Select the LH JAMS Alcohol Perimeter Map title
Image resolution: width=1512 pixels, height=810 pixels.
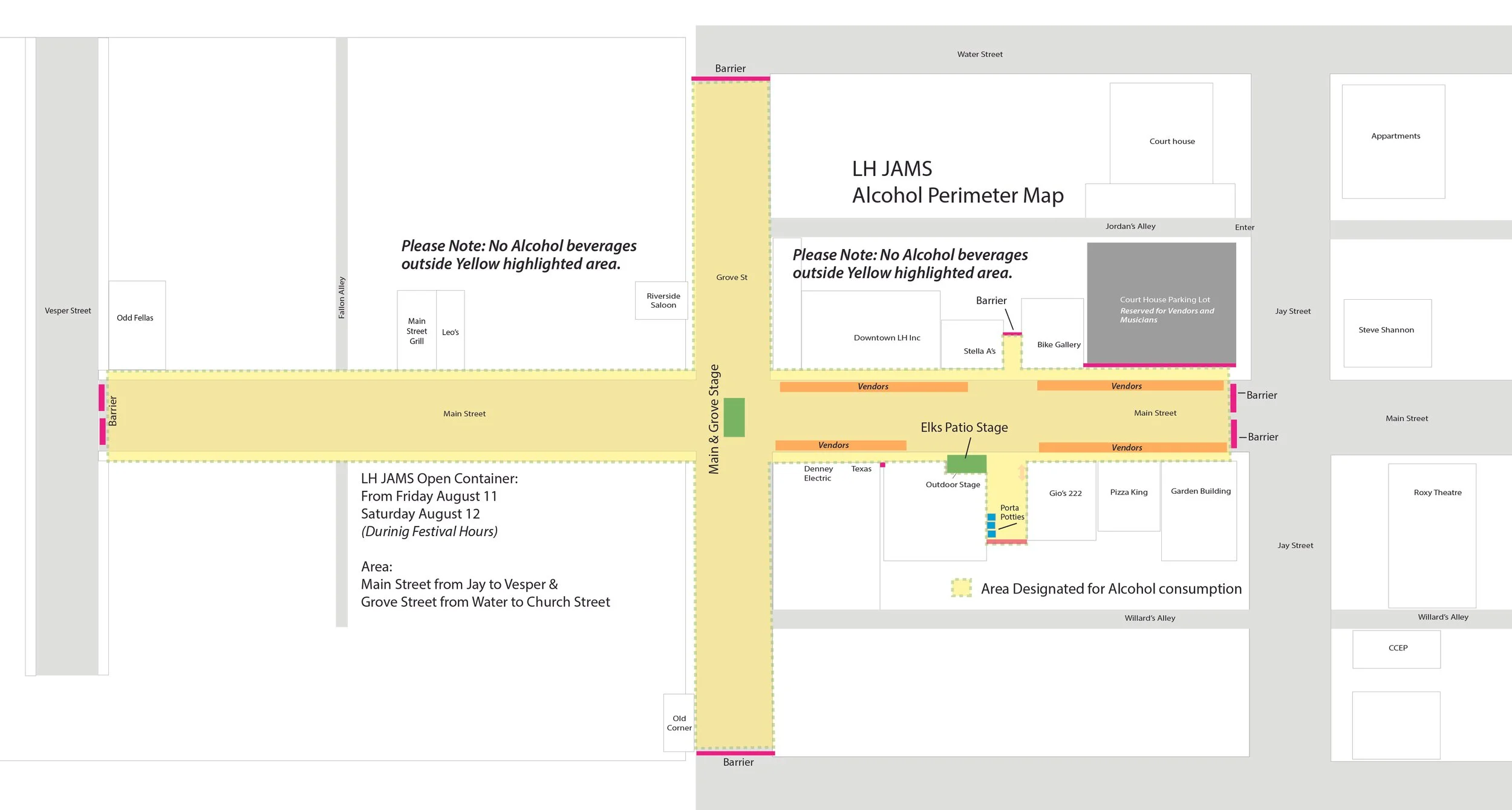tap(957, 181)
